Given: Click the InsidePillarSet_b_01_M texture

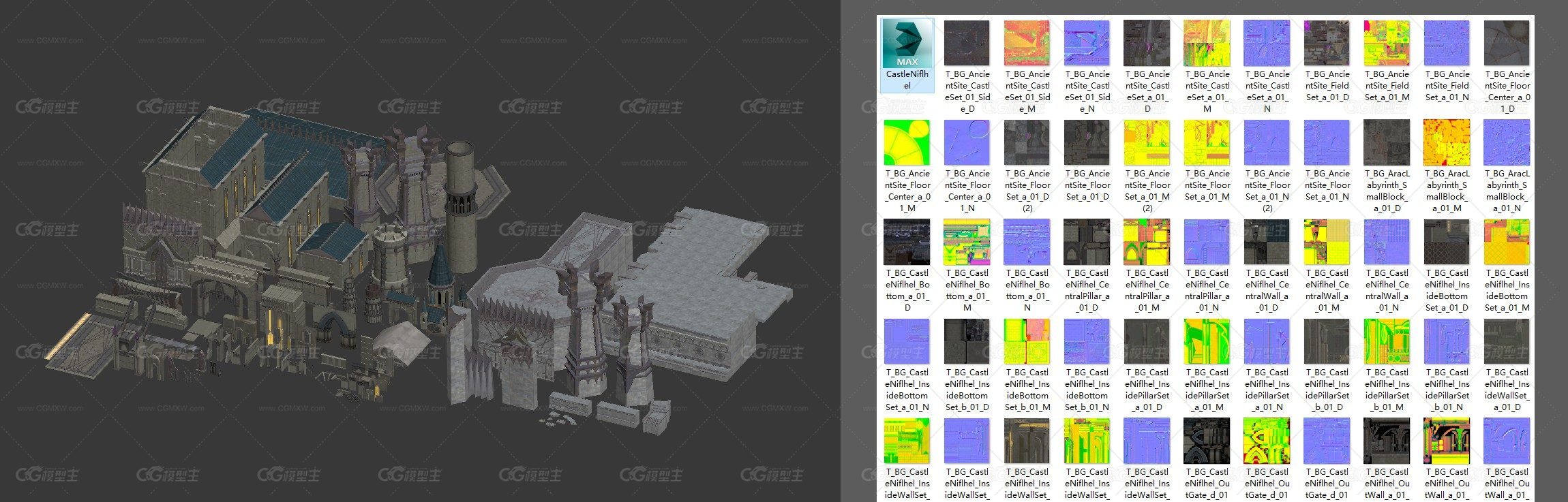Looking at the screenshot, I should pos(1387,342).
